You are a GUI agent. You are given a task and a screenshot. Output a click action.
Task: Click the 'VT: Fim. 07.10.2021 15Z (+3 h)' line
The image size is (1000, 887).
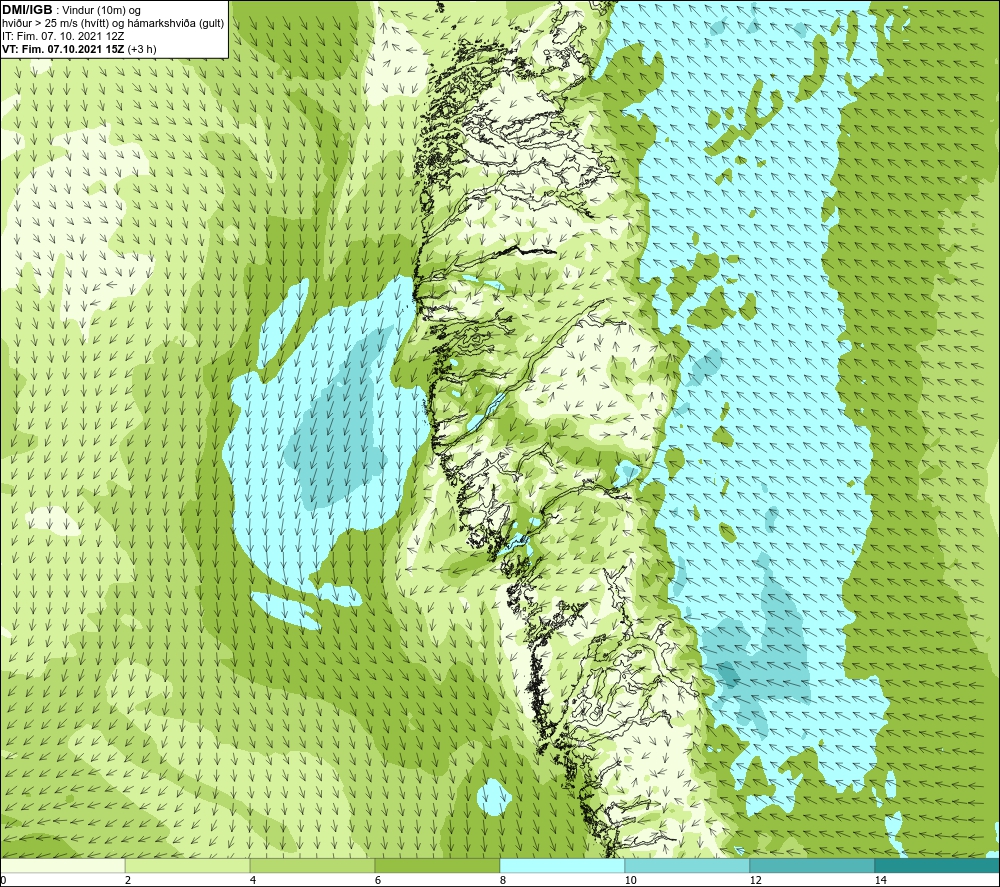tap(80, 48)
